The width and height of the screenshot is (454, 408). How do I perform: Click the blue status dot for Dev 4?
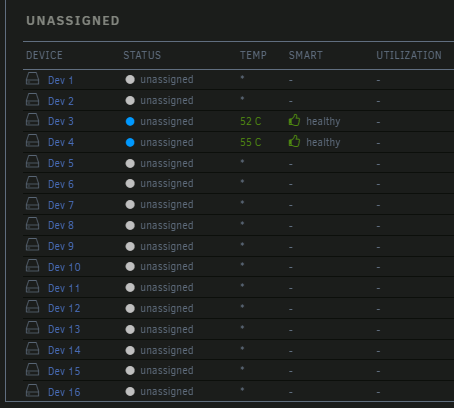pyautogui.click(x=130, y=143)
